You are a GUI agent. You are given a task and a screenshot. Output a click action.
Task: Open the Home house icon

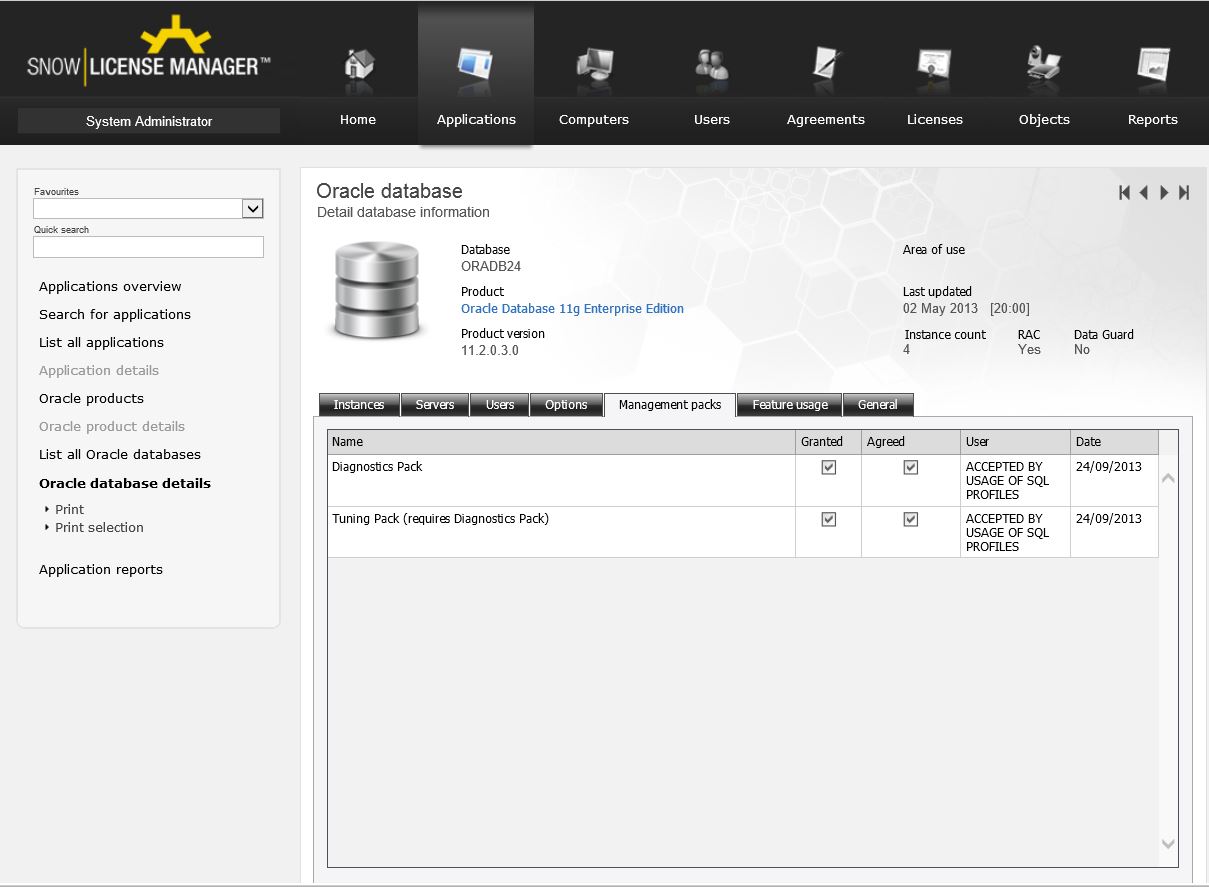point(358,65)
